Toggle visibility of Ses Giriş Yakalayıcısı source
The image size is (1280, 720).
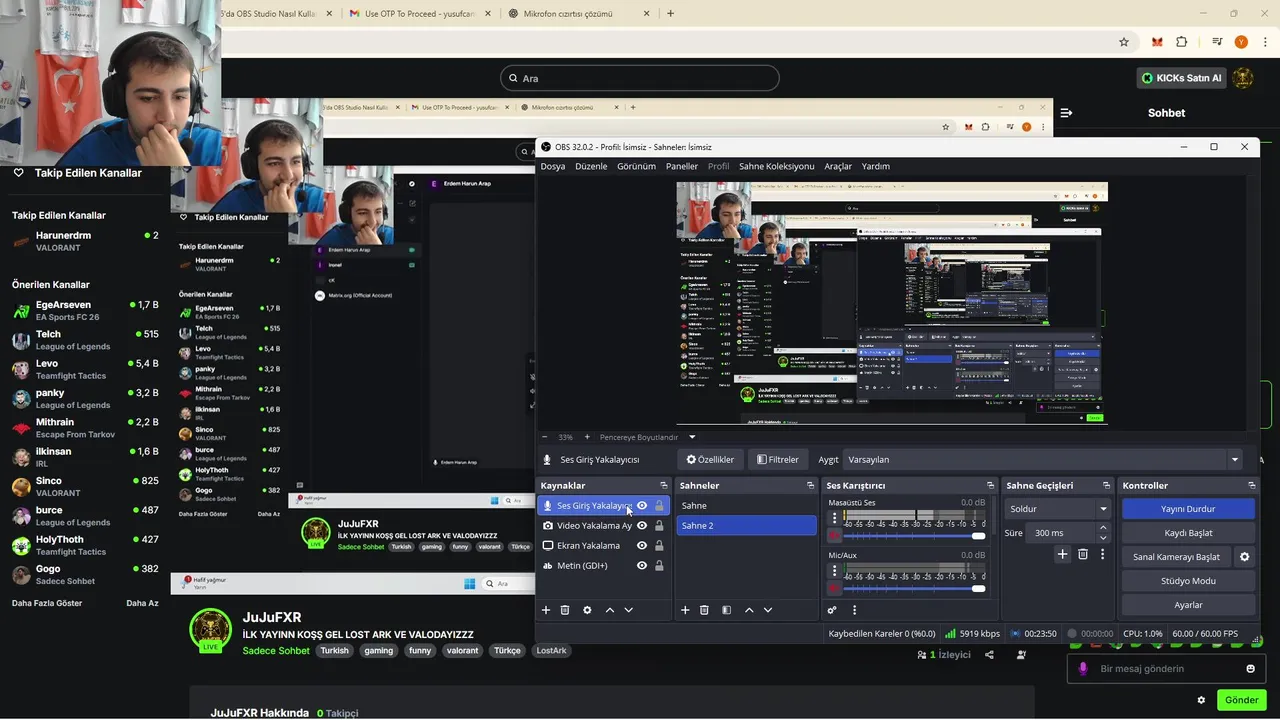pyautogui.click(x=642, y=506)
